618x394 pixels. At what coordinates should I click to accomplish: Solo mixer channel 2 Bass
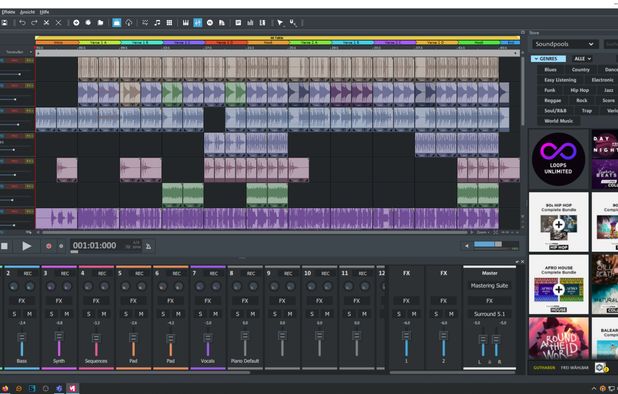coord(15,314)
